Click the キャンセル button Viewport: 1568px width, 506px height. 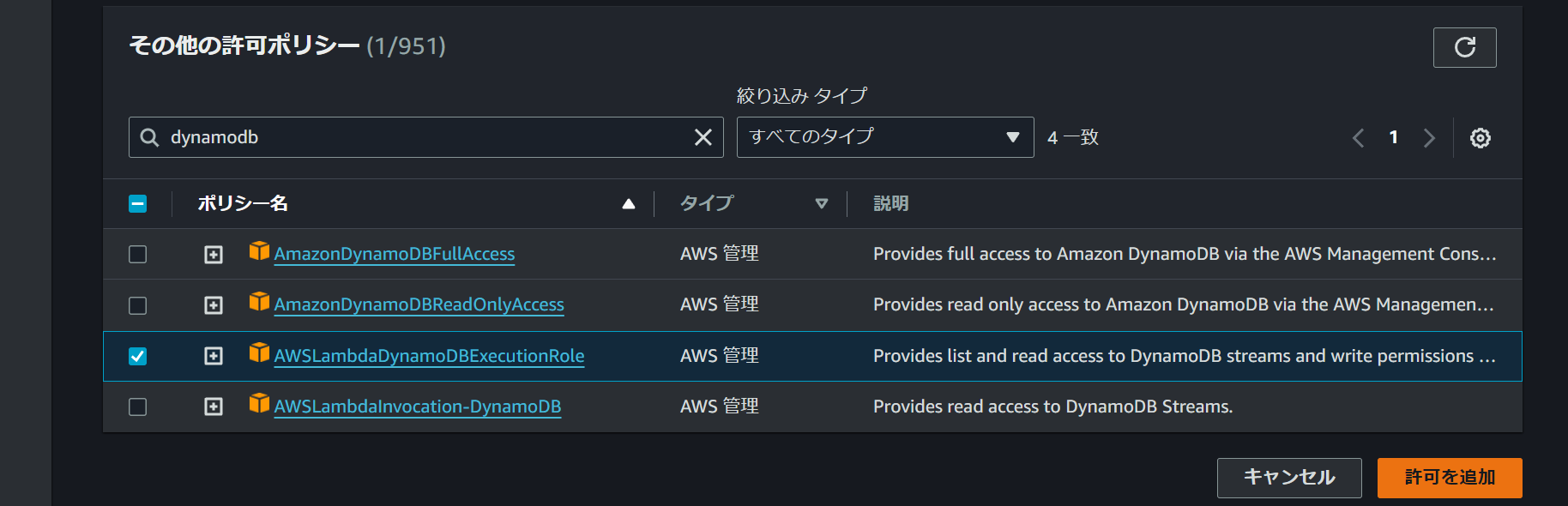point(1288,478)
